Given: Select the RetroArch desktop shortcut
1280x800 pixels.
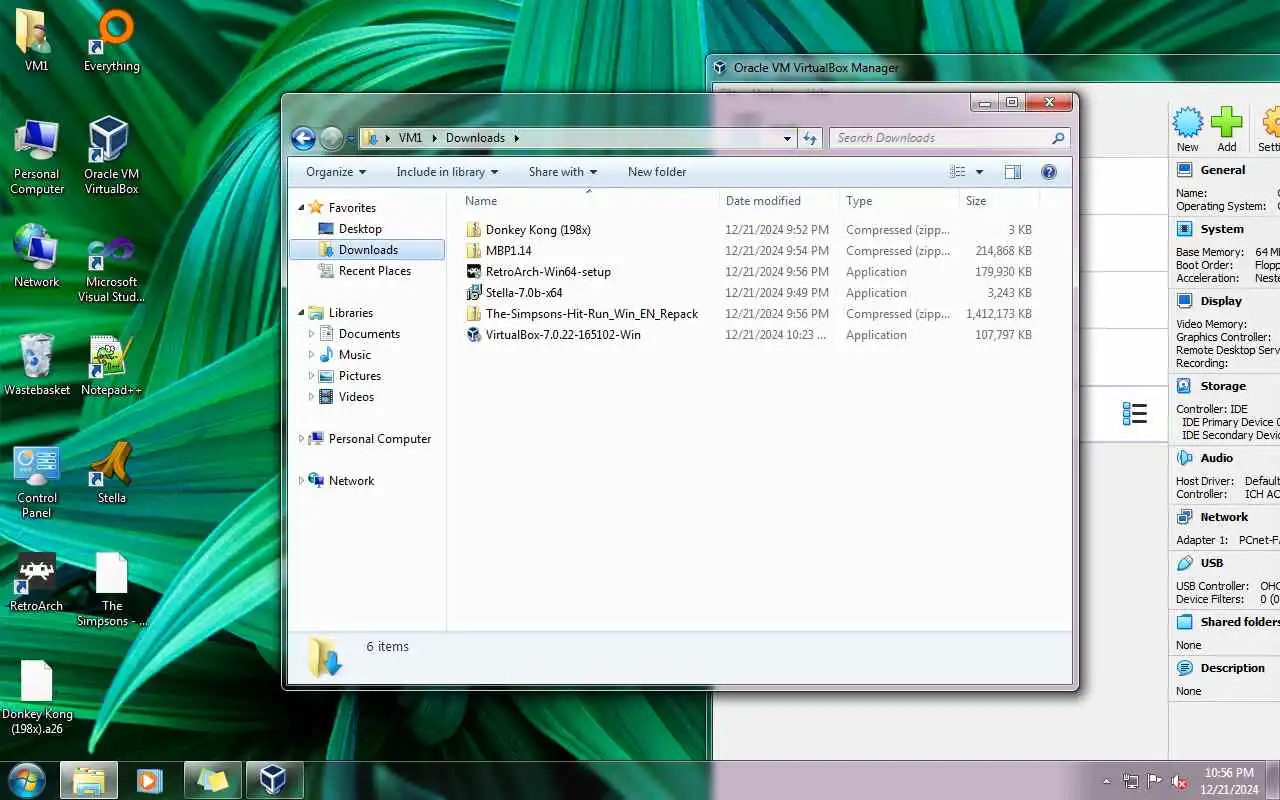Looking at the screenshot, I should point(37,581).
